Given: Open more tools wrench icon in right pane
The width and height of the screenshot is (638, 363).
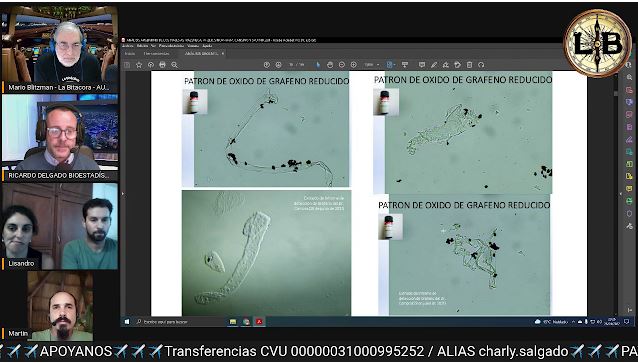Looking at the screenshot, I should (629, 226).
